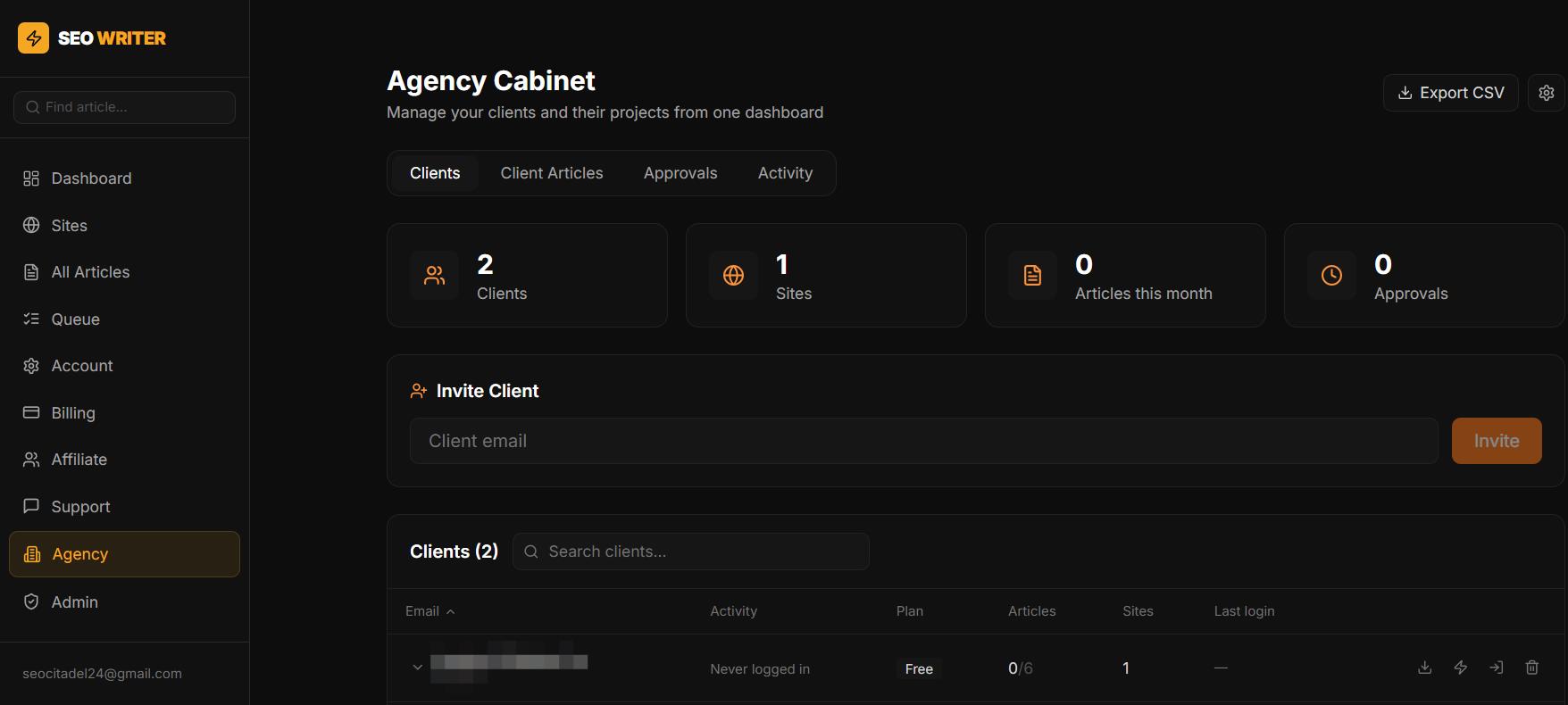Click the Client email input field
1568x705 pixels.
click(x=923, y=441)
